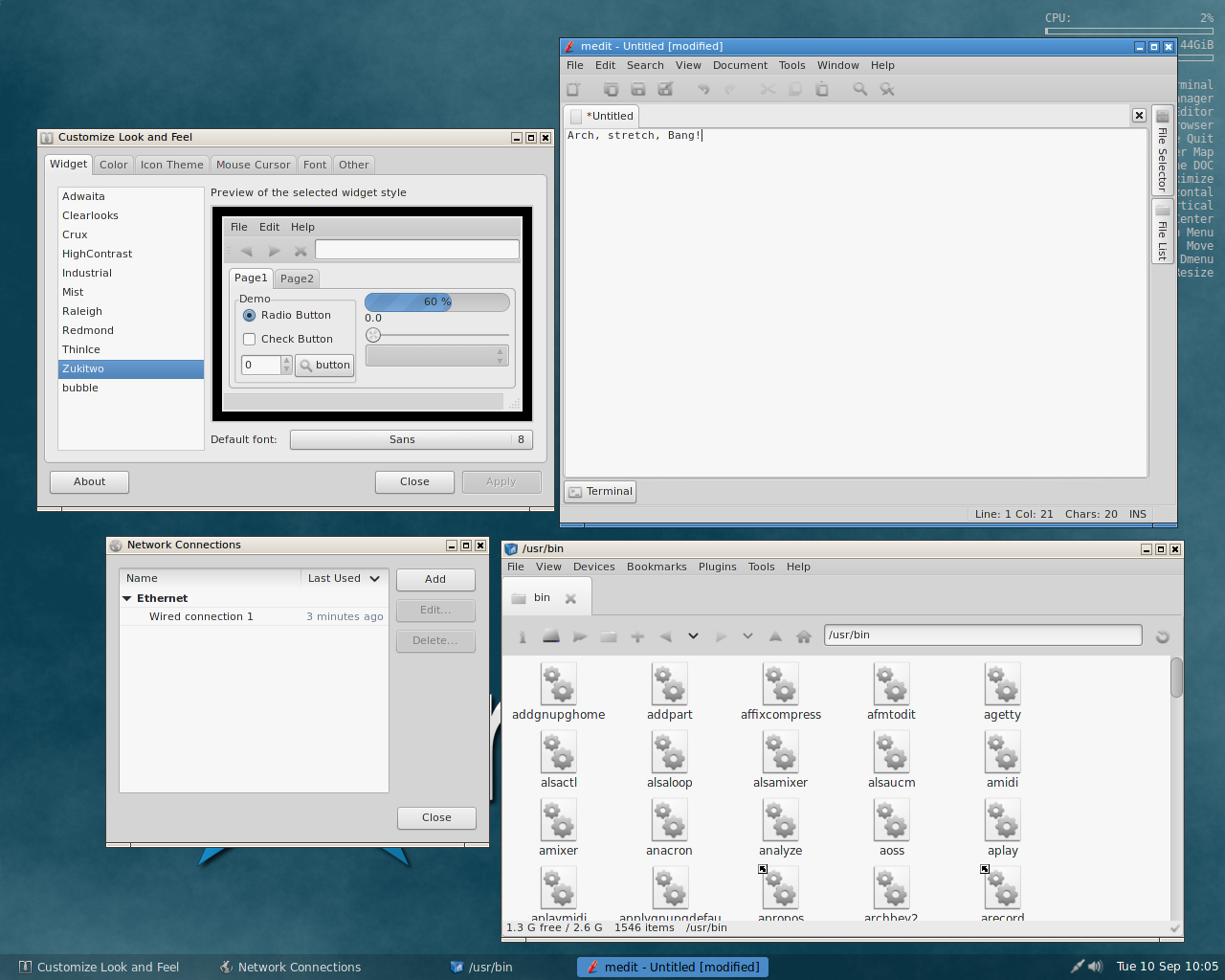Click the Save As icon in medit toolbar
The image size is (1225, 980).
(665, 89)
